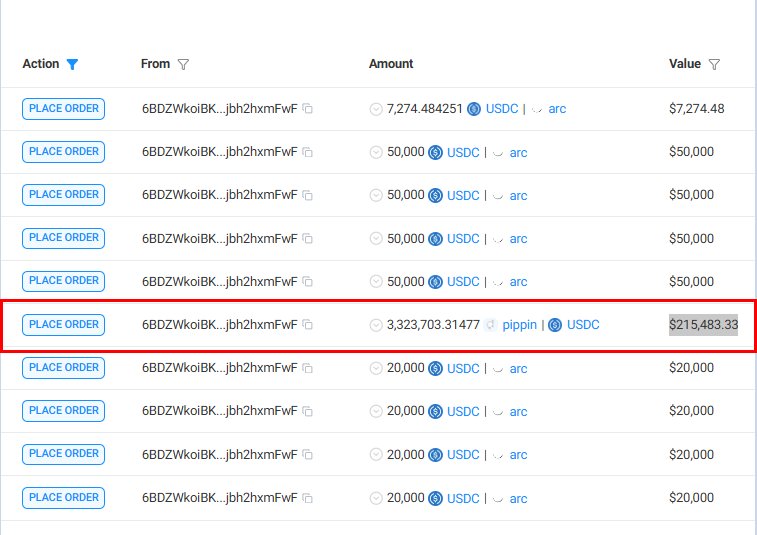
Task: Expand amount details of the first 50,000 row
Action: [376, 153]
